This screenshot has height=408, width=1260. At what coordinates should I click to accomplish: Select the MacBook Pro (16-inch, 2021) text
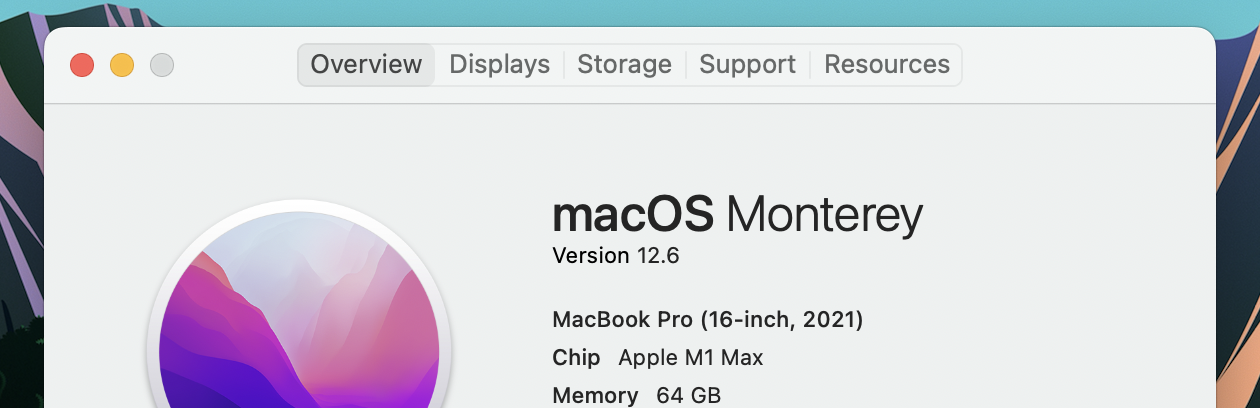pos(707,321)
